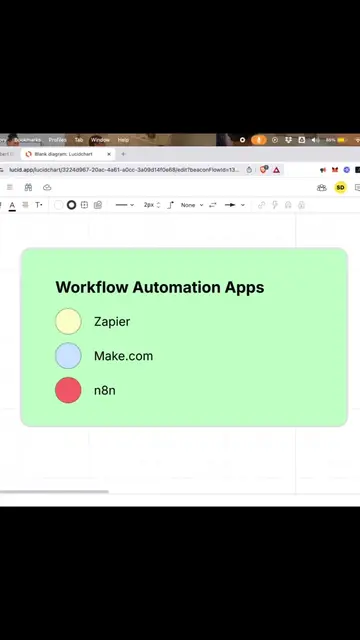Click the swap arrow ends icon
The image size is (360, 640).
213,205
